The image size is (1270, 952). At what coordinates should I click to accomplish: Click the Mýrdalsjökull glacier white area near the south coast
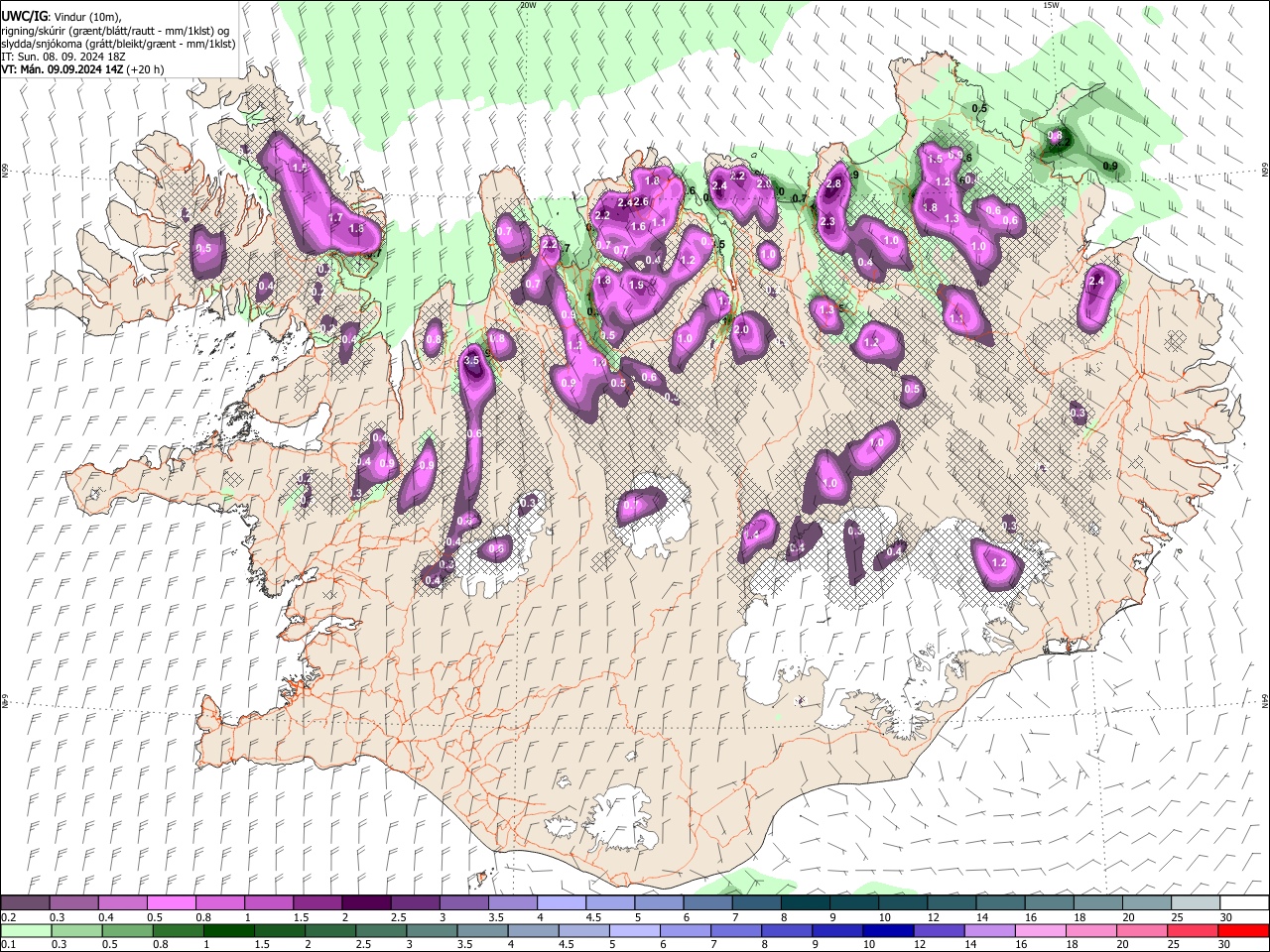(622, 817)
